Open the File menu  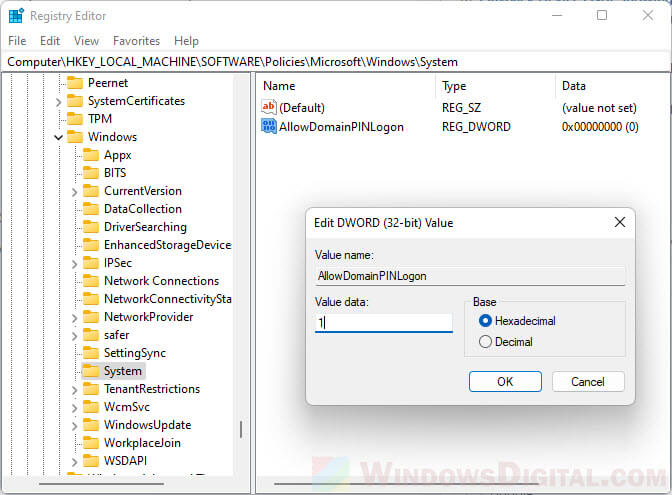(17, 41)
